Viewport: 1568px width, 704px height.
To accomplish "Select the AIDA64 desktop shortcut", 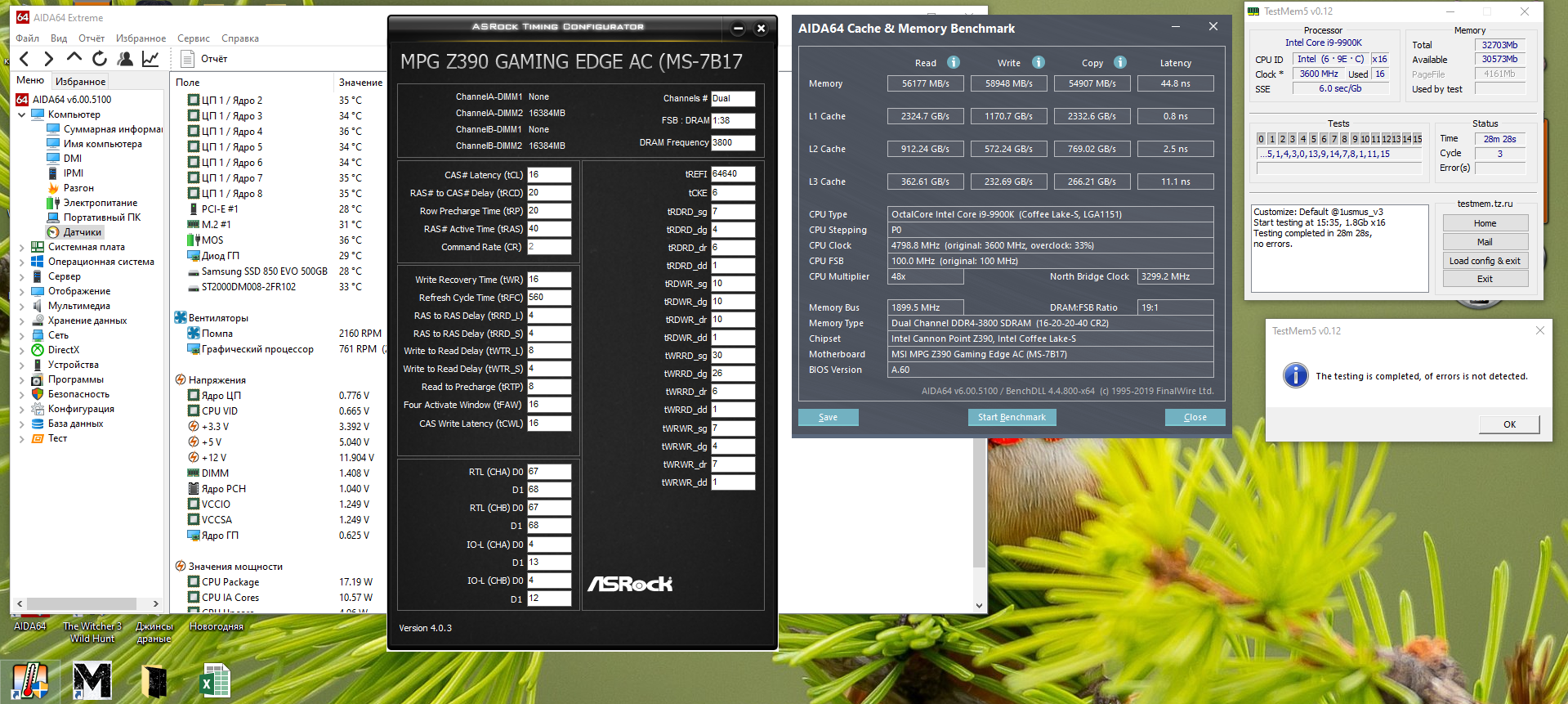I will 29,626.
